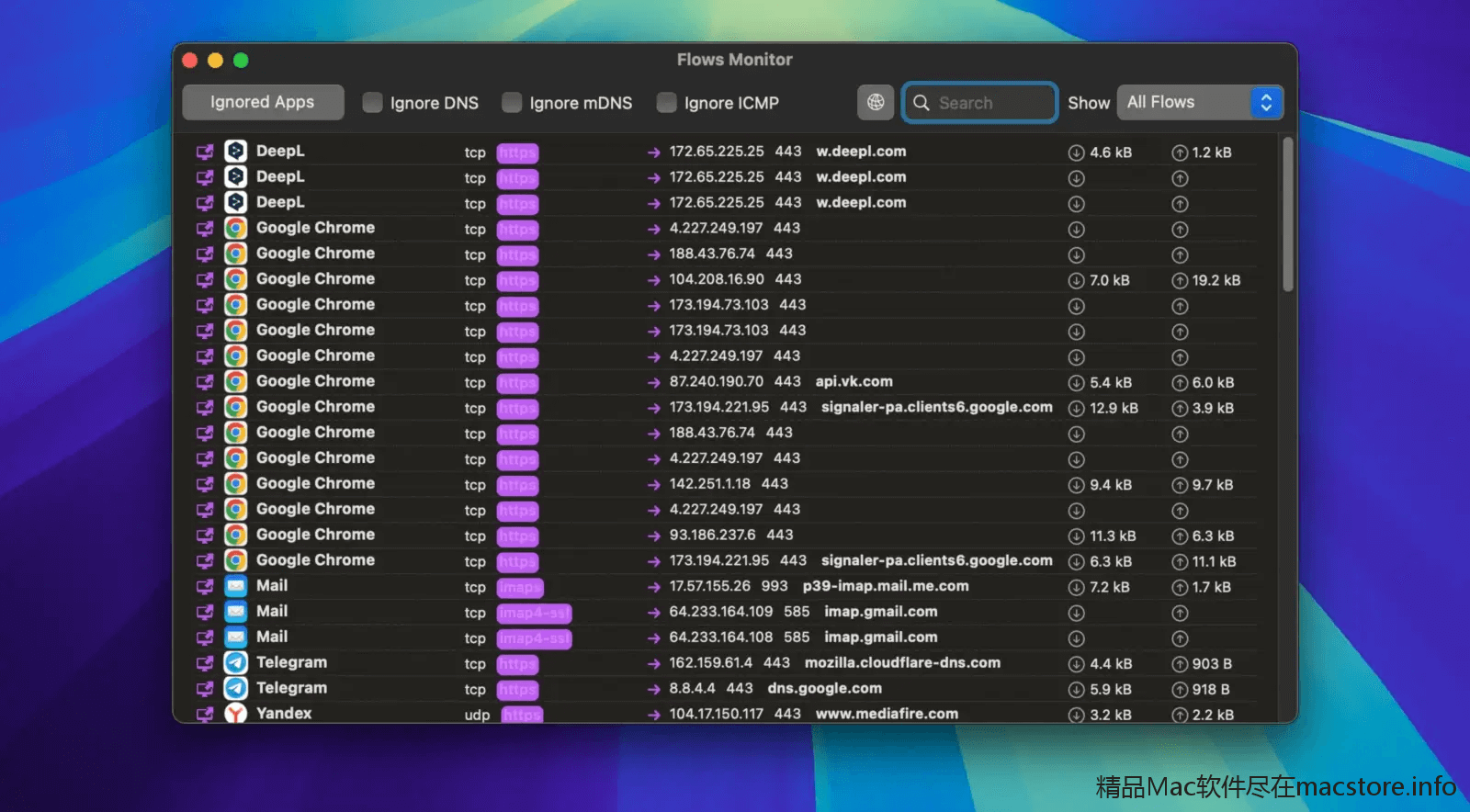The width and height of the screenshot is (1470, 812).
Task: Click the DeepL app icon in the 4.6 kB row
Action: pyautogui.click(x=236, y=152)
